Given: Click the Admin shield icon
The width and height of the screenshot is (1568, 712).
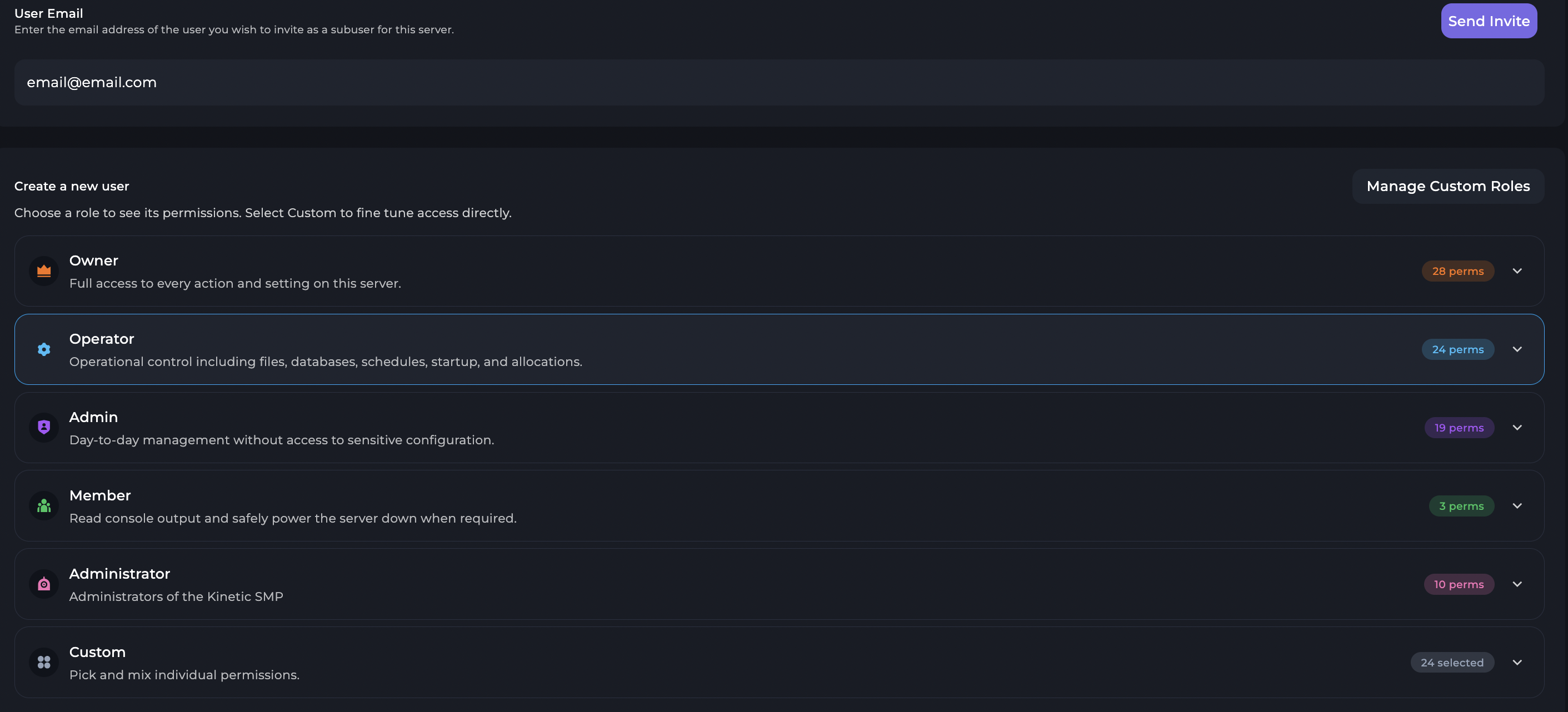Looking at the screenshot, I should click(44, 427).
